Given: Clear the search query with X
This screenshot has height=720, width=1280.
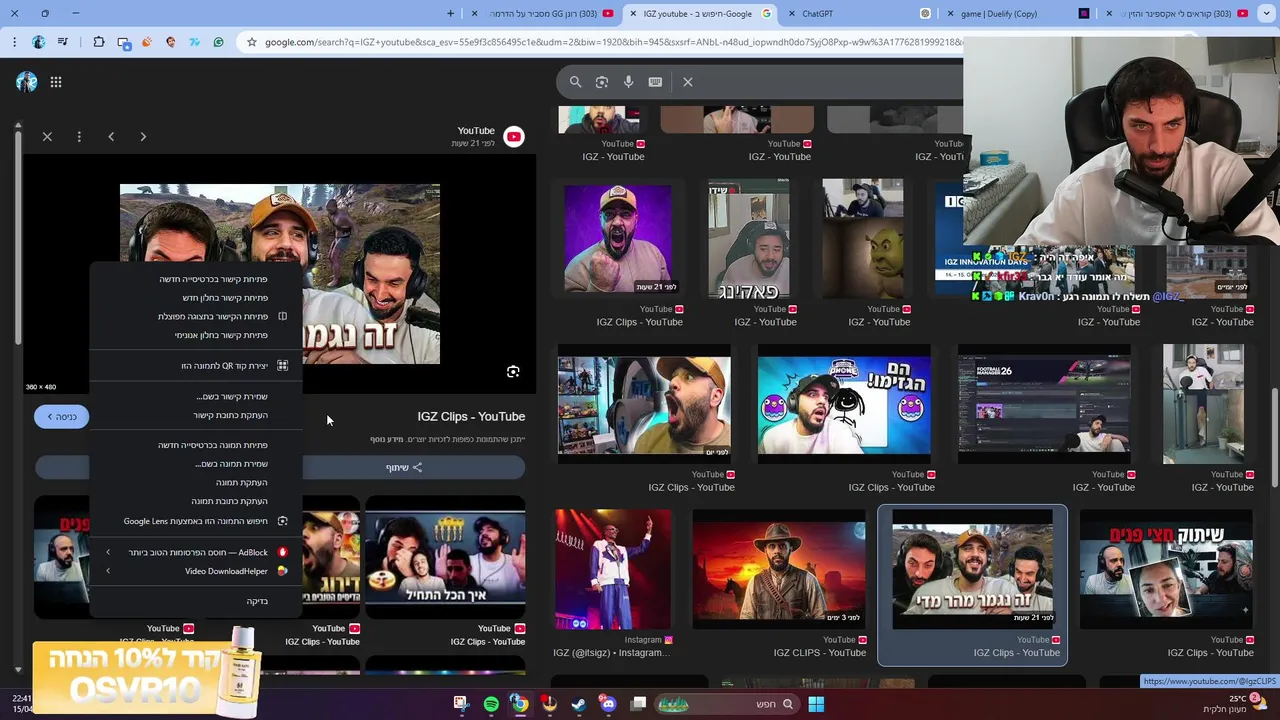Looking at the screenshot, I should click(688, 82).
